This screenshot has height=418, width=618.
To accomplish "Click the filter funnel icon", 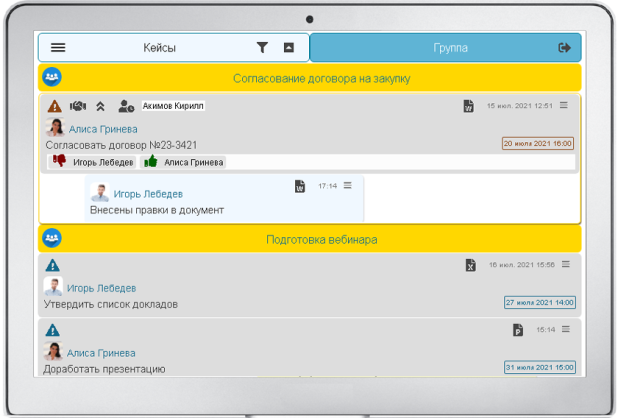I will click(262, 48).
